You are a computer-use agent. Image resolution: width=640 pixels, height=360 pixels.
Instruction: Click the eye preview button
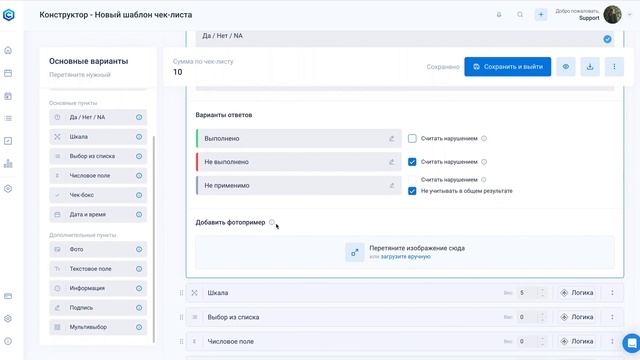tap(566, 67)
